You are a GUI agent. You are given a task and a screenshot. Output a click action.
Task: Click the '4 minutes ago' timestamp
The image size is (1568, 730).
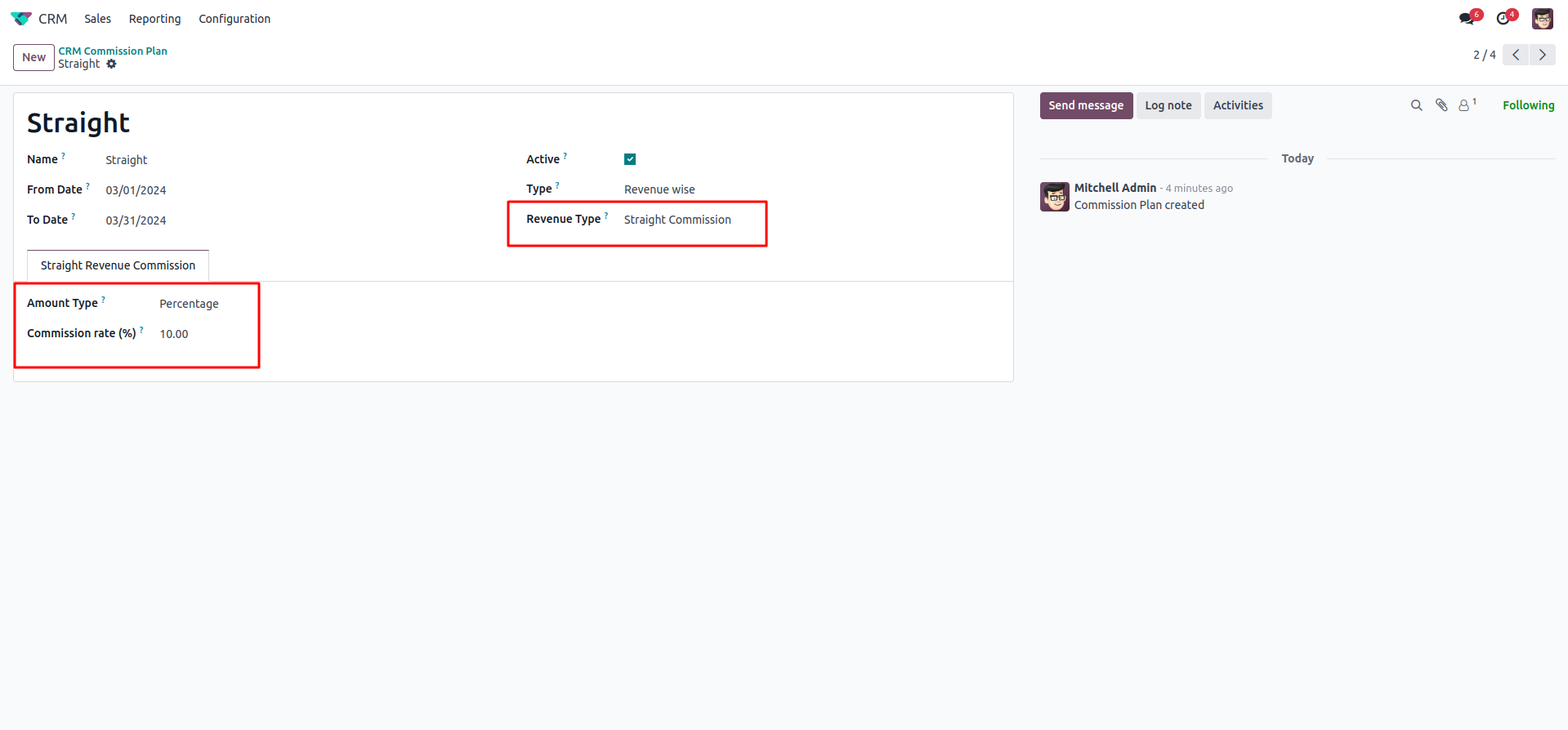point(1199,188)
